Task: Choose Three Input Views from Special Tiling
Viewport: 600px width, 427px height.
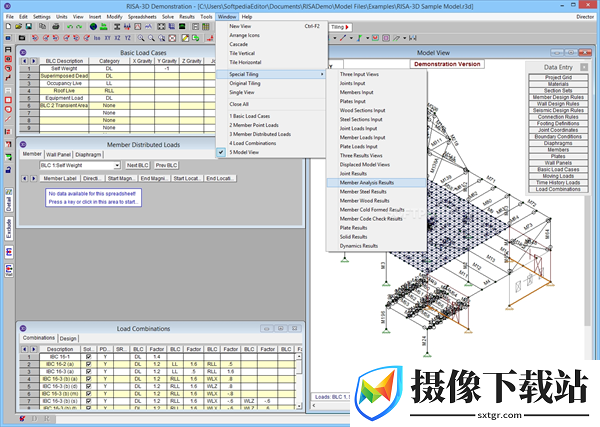Action: pos(359,74)
